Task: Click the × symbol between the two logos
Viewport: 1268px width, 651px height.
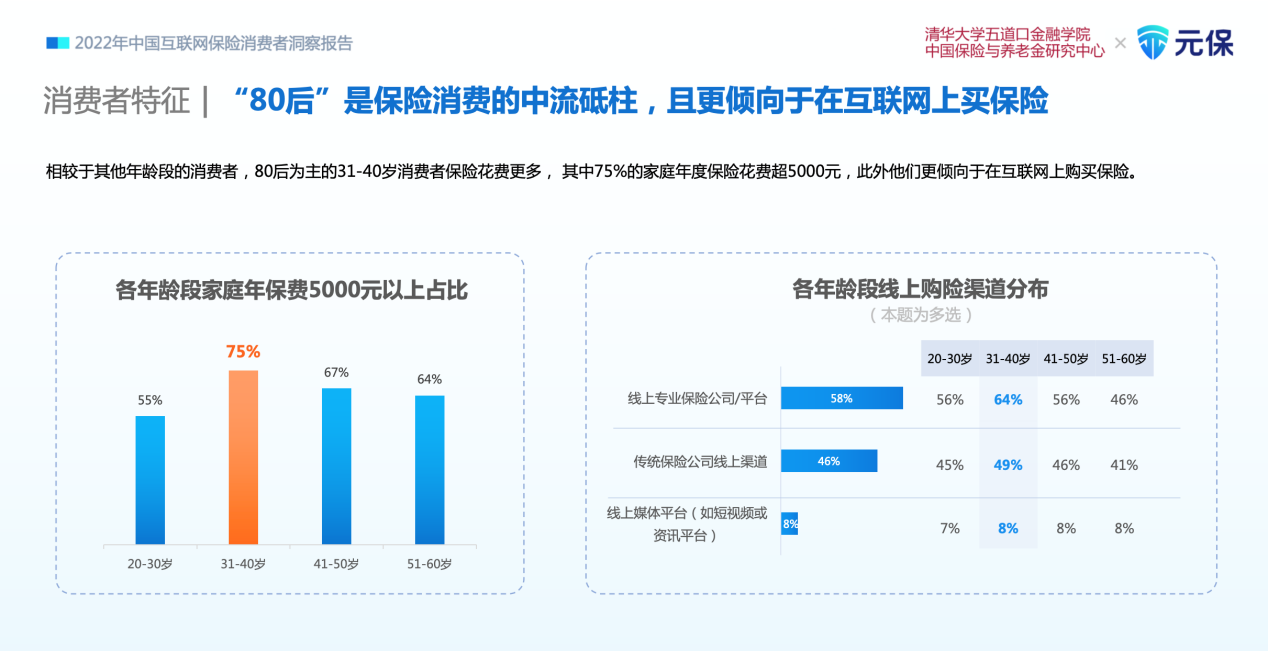Action: click(x=1120, y=43)
